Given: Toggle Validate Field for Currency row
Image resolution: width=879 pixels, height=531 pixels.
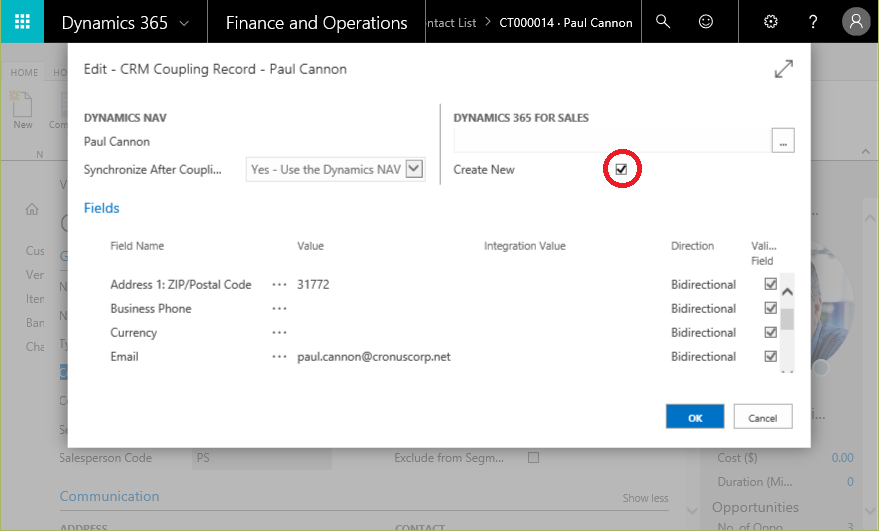Looking at the screenshot, I should coord(771,333).
